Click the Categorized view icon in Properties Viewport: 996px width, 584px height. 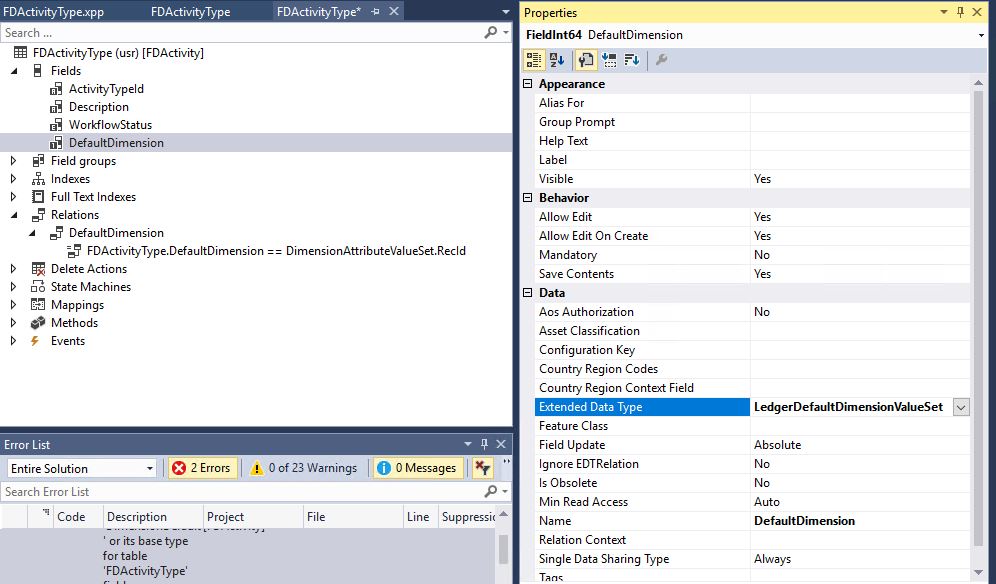(535, 60)
